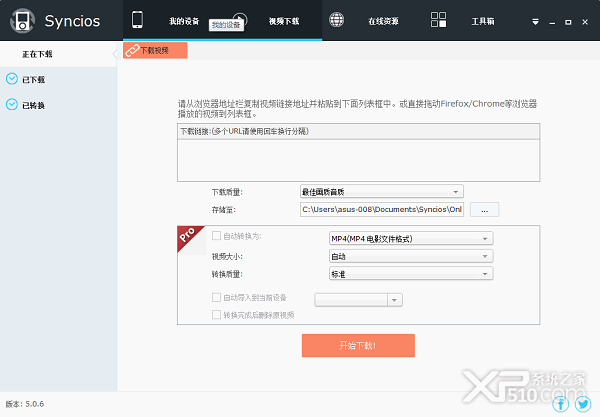Switch to 视频下载 tab
This screenshot has width=600, height=417.
point(284,21)
